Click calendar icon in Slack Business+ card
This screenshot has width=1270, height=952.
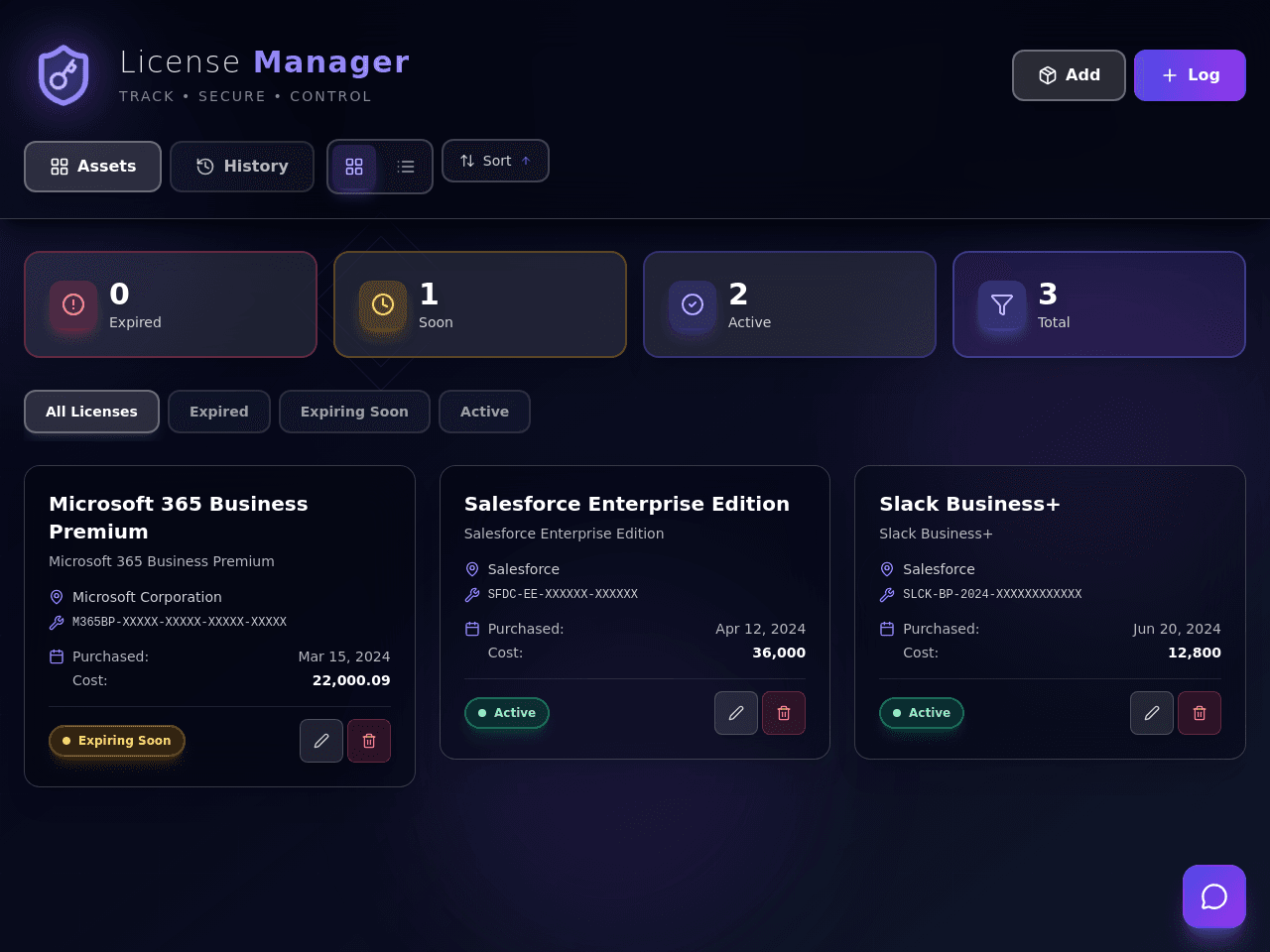coord(887,629)
